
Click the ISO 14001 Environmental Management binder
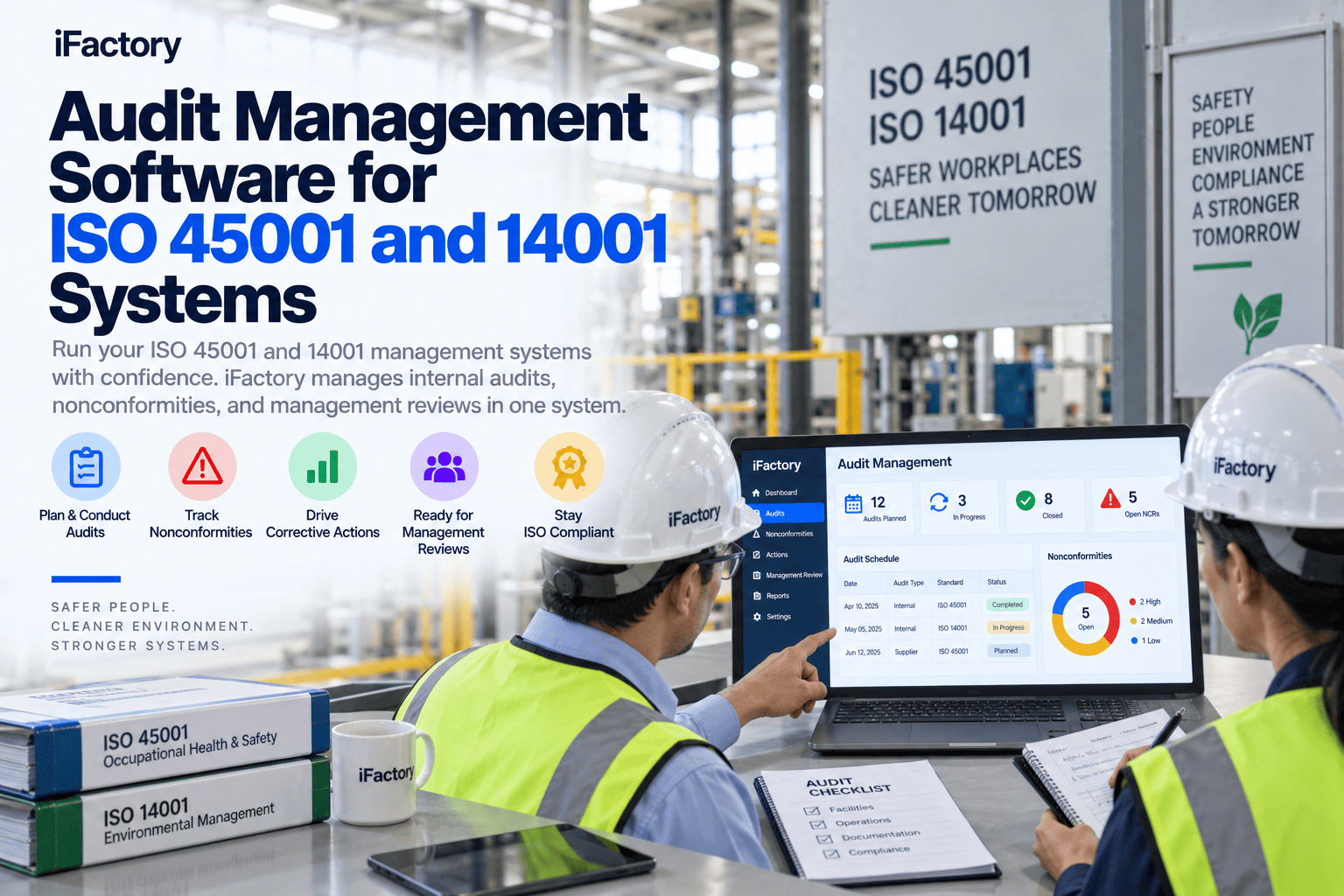coord(166,815)
